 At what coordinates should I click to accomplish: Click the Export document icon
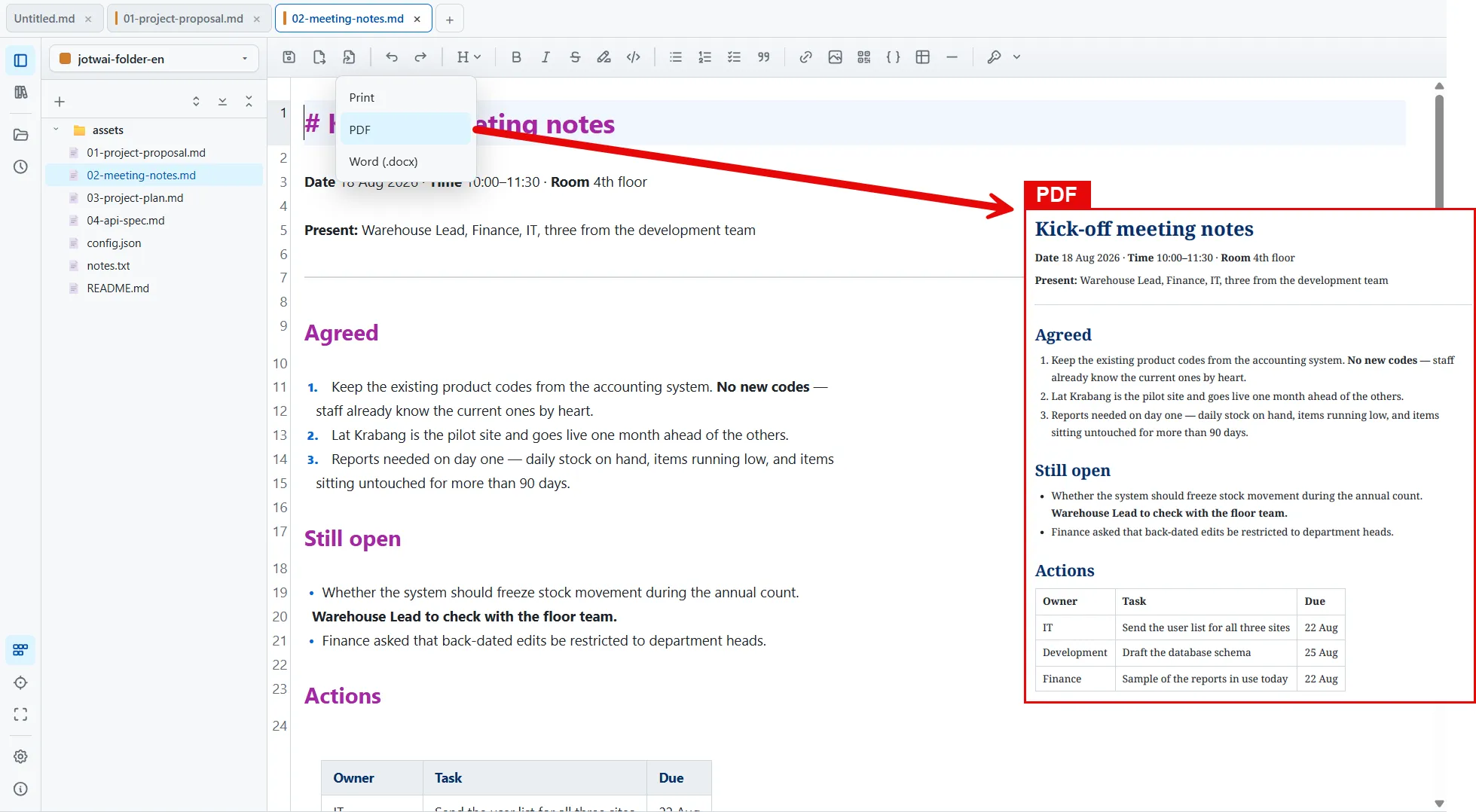(349, 57)
